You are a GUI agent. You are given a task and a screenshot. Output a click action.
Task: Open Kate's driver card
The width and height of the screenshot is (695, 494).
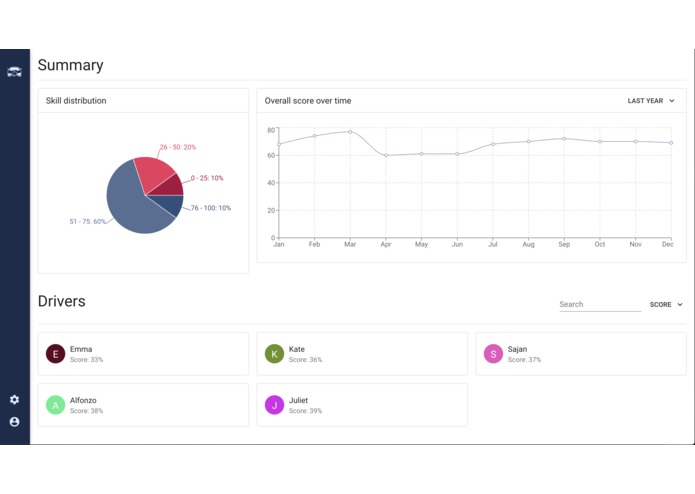[362, 354]
